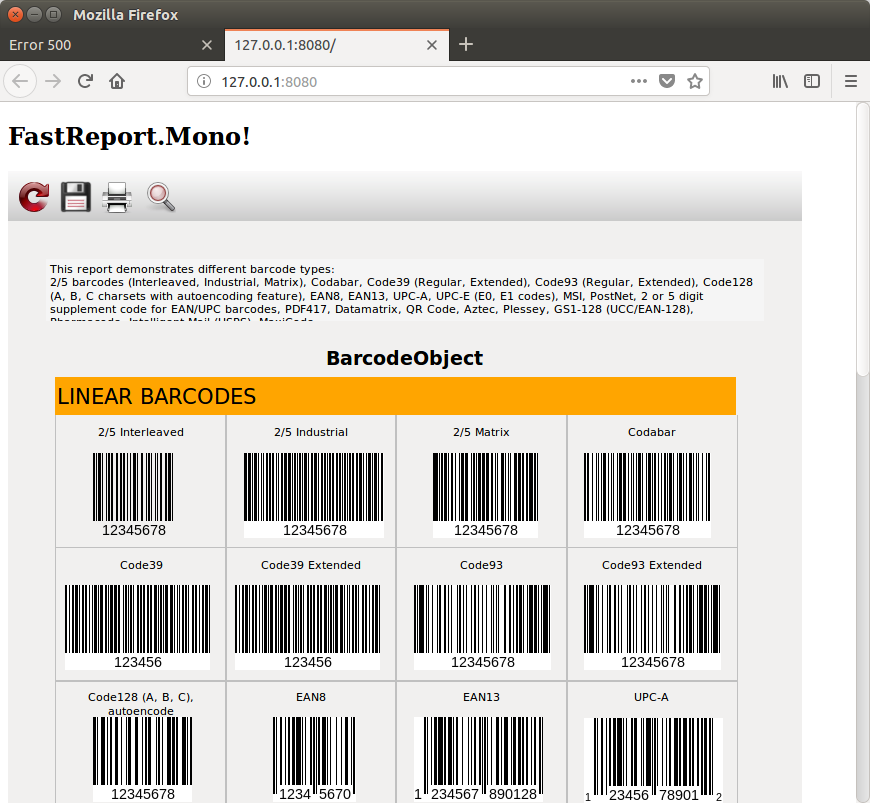Go back with browser back arrow
This screenshot has width=870, height=803.
point(20,82)
